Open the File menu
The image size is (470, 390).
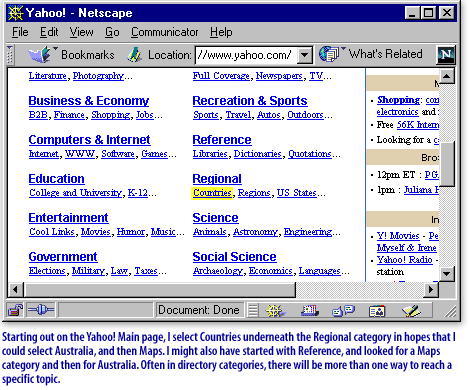pyautogui.click(x=20, y=32)
